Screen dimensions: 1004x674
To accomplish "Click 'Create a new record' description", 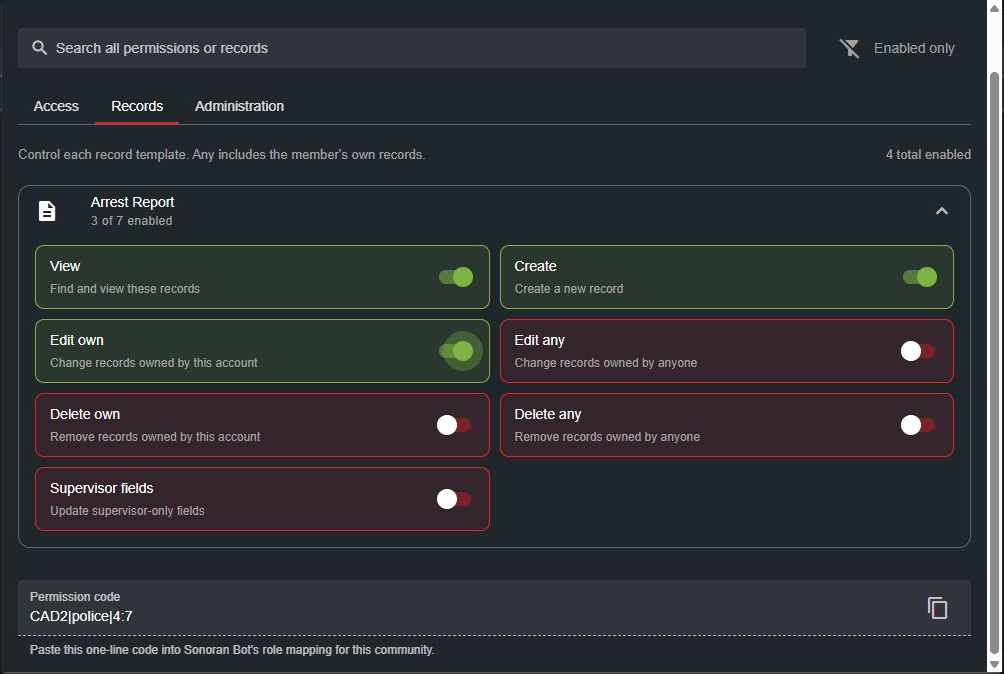I will (569, 289).
